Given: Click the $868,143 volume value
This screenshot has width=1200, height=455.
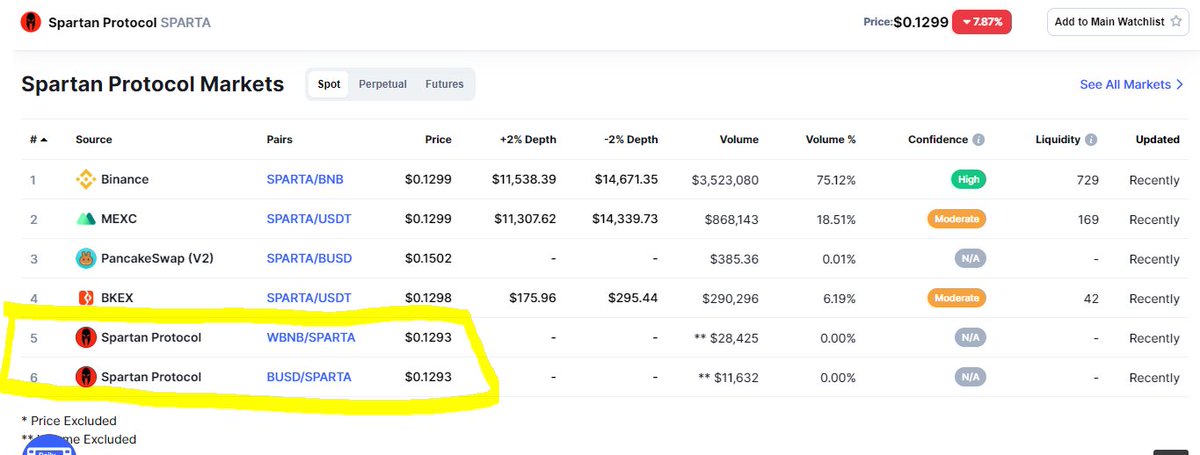Looking at the screenshot, I should pyautogui.click(x=732, y=219).
